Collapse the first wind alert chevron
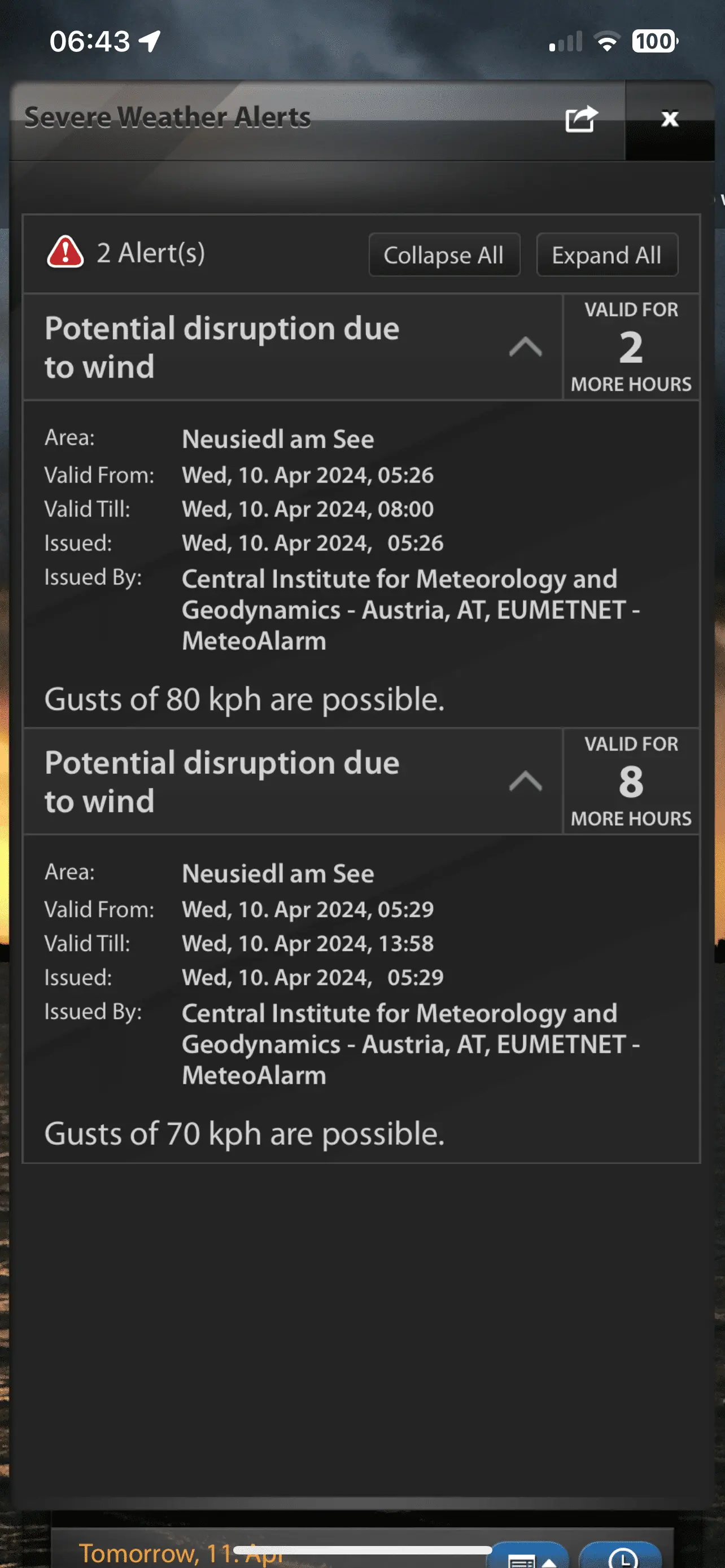Viewport: 725px width, 1568px height. pos(525,348)
